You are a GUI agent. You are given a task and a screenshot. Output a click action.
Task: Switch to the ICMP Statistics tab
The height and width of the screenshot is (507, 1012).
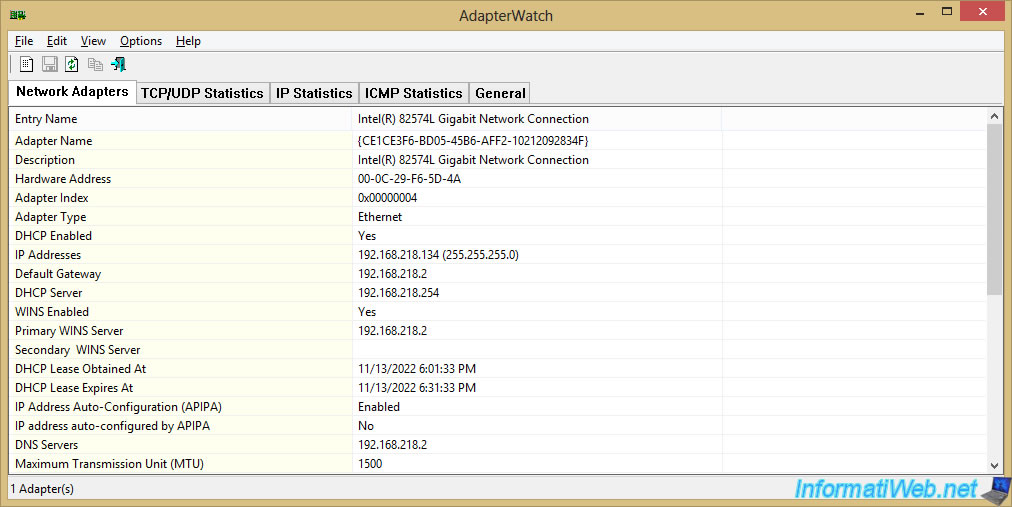point(413,93)
